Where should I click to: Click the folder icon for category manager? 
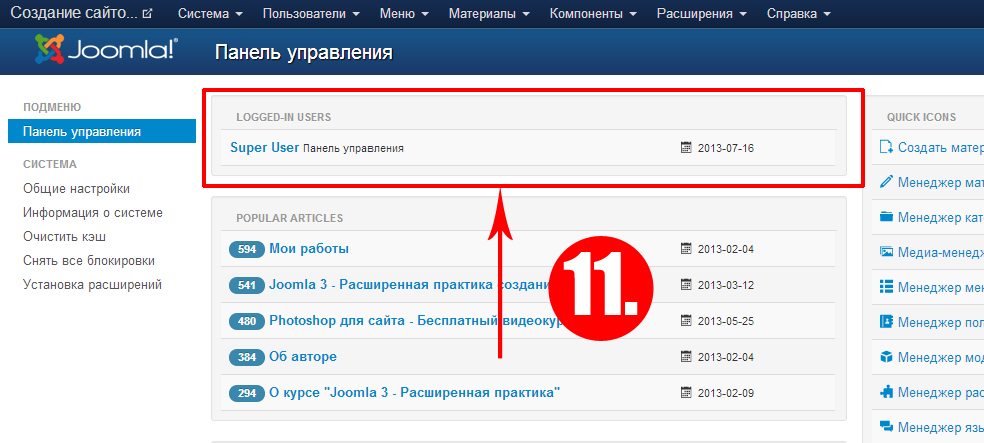886,217
